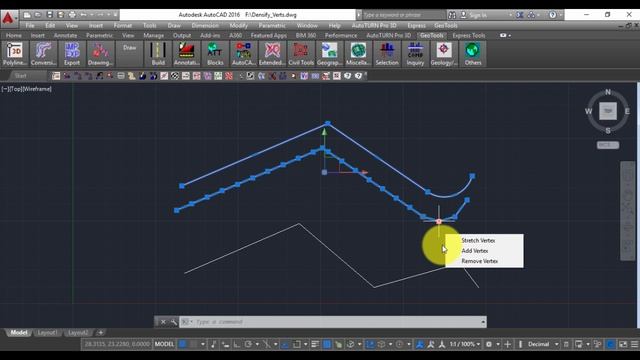Toggle the grid display in status bar
The image size is (640, 360).
182,344
